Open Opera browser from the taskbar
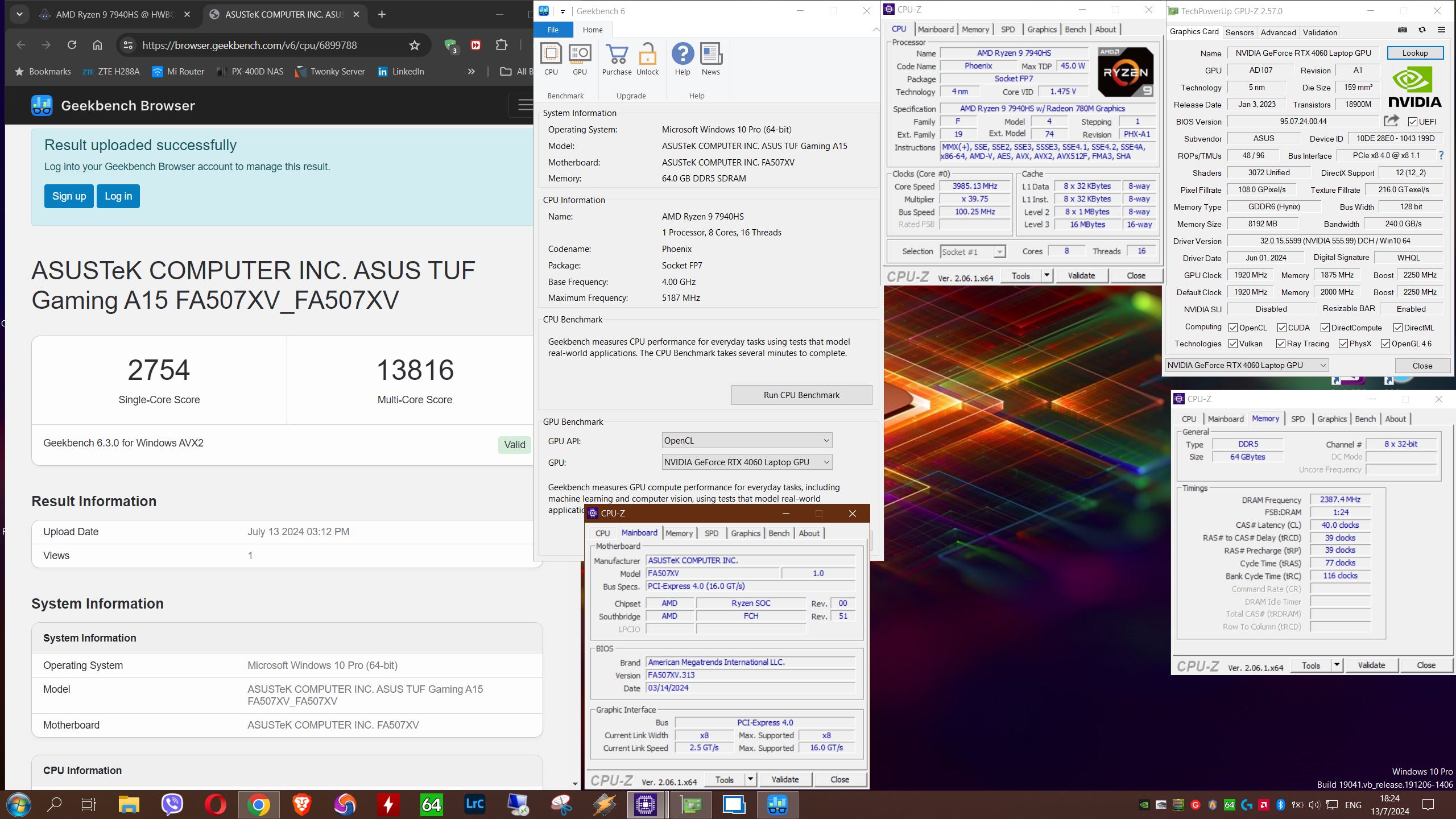Screen dimensions: 1456x819 click(215, 804)
